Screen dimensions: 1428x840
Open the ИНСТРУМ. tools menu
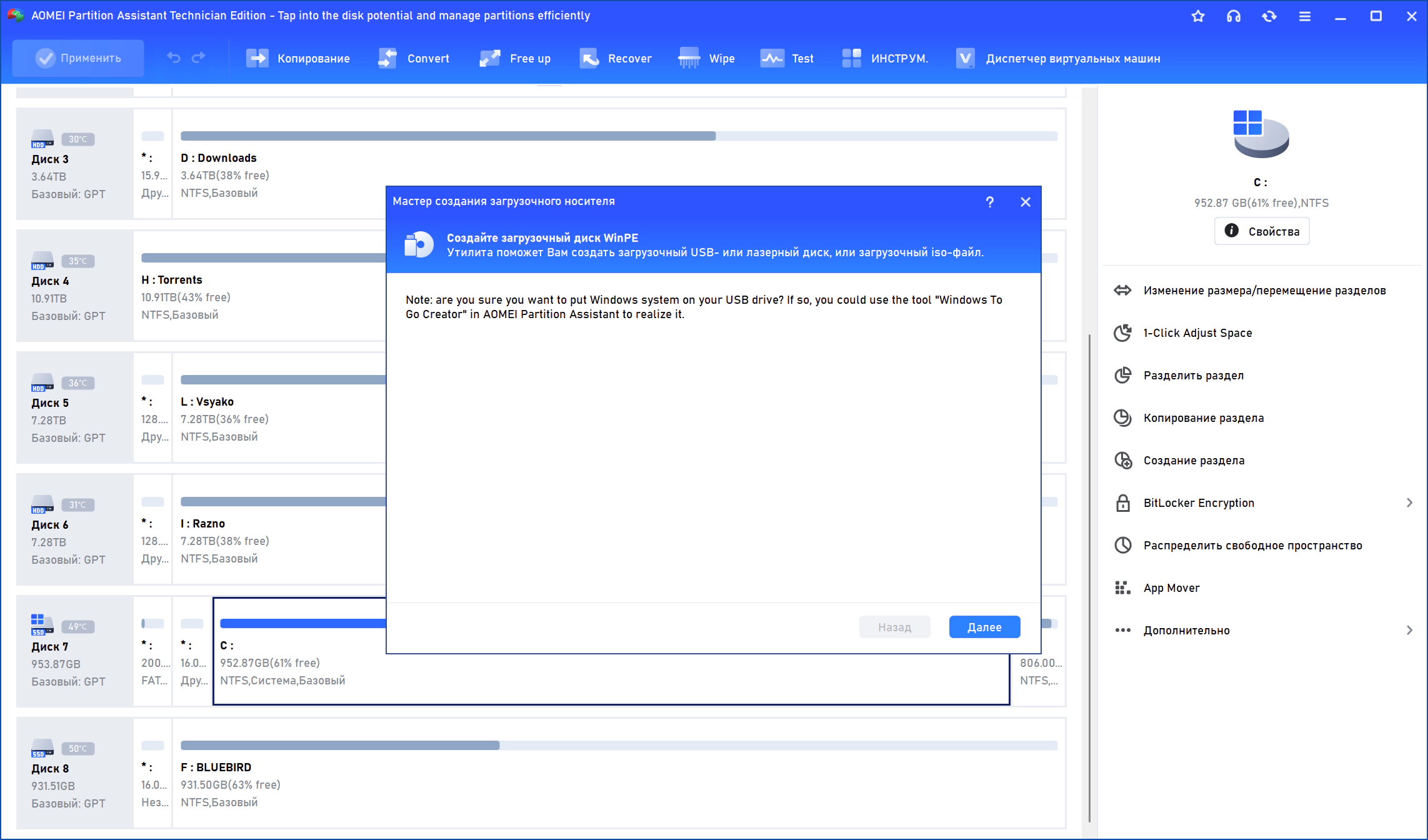pyautogui.click(x=885, y=58)
